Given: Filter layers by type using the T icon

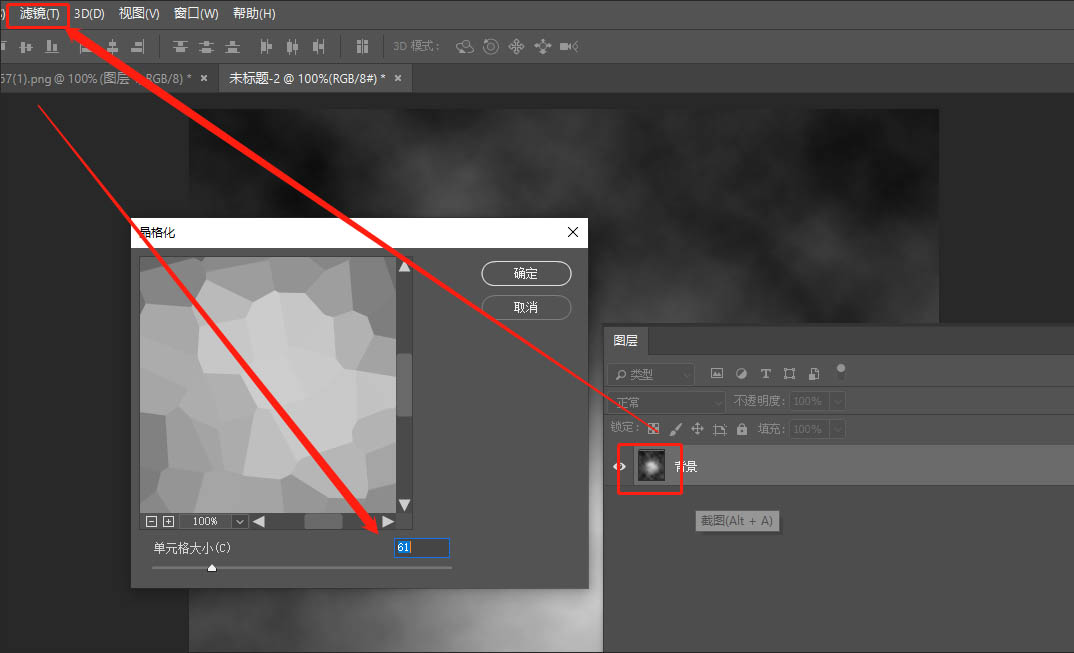Looking at the screenshot, I should tap(765, 373).
